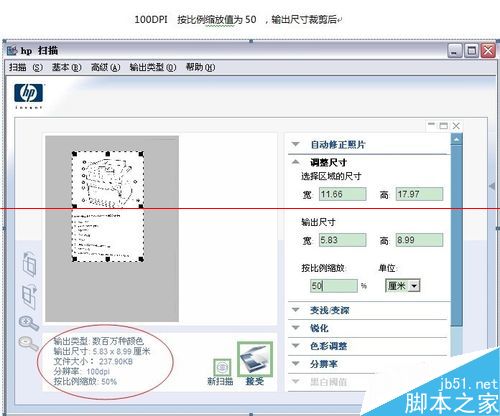Maximize the hp 扫描 window
Screen dimensions: 500x416
471,51
